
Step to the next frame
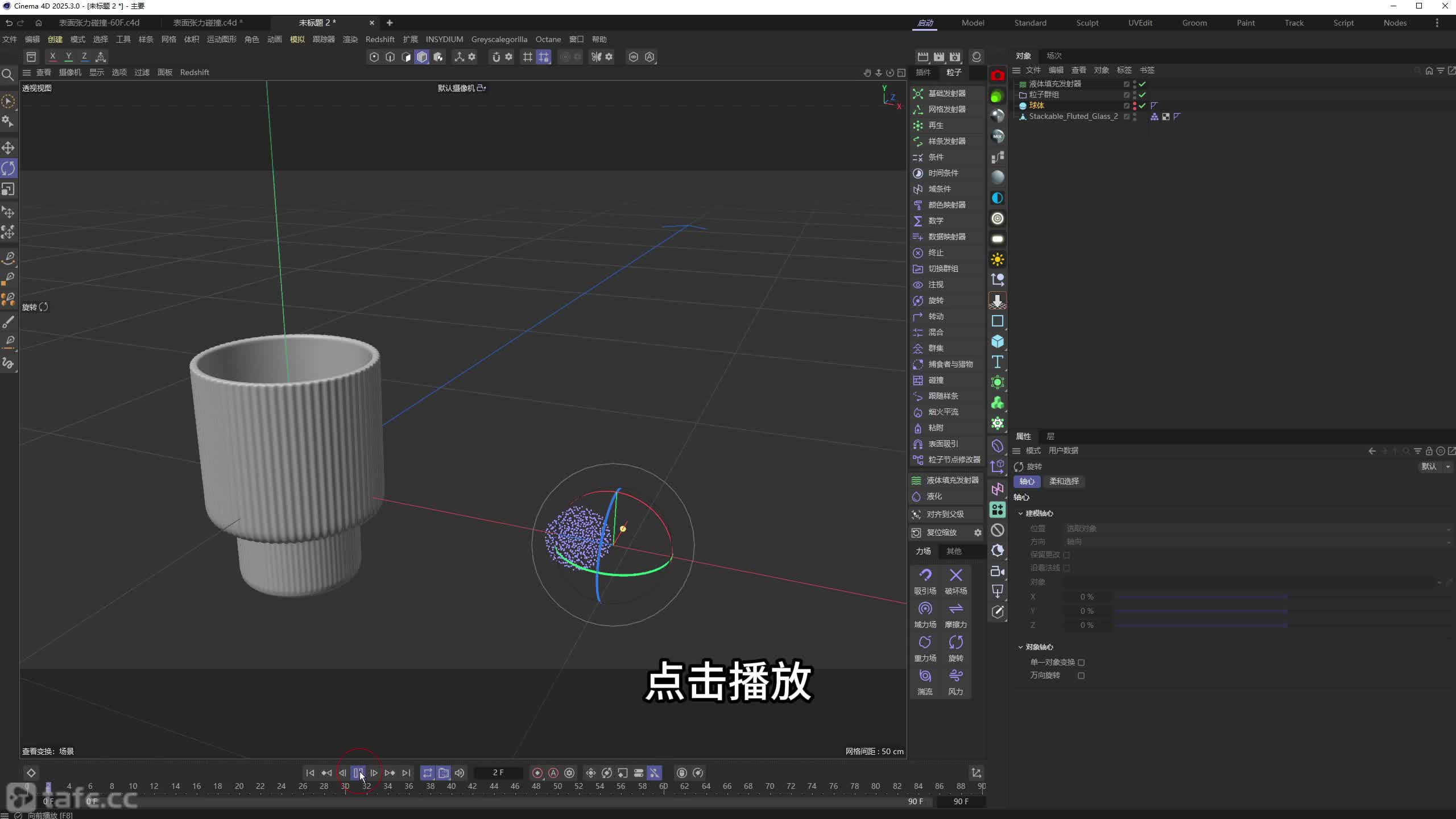pyautogui.click(x=374, y=773)
